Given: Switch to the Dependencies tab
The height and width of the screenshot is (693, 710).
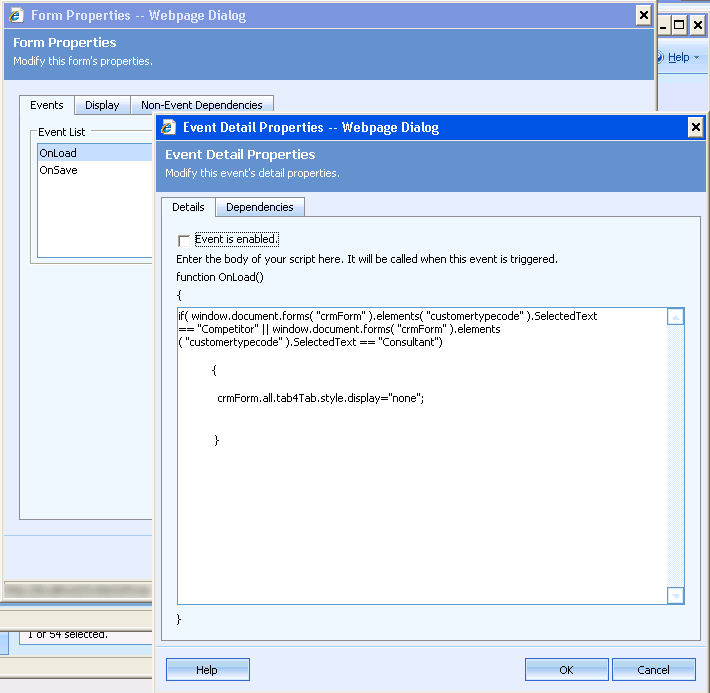Looking at the screenshot, I should [260, 207].
